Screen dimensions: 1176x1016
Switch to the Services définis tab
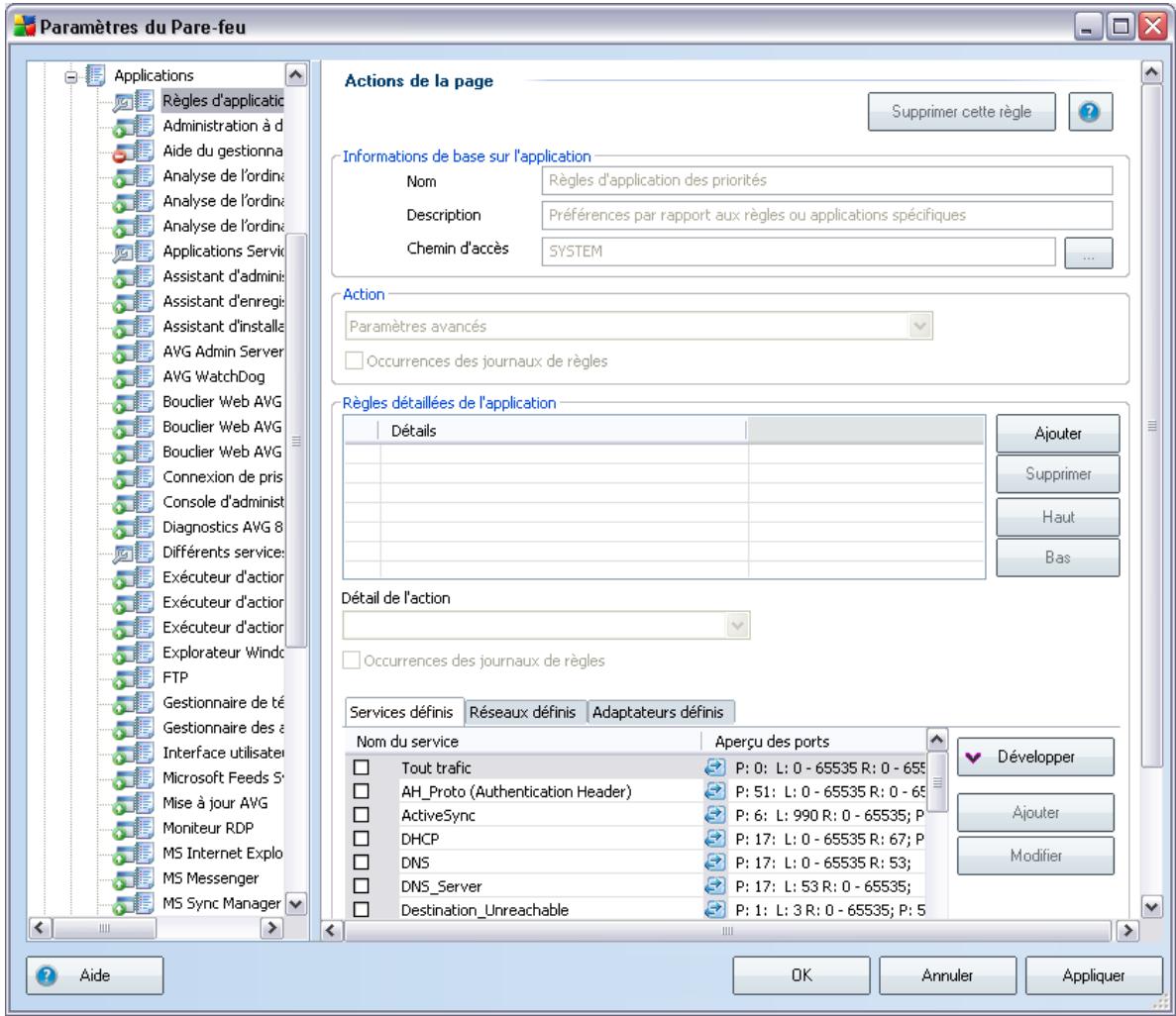(x=402, y=712)
